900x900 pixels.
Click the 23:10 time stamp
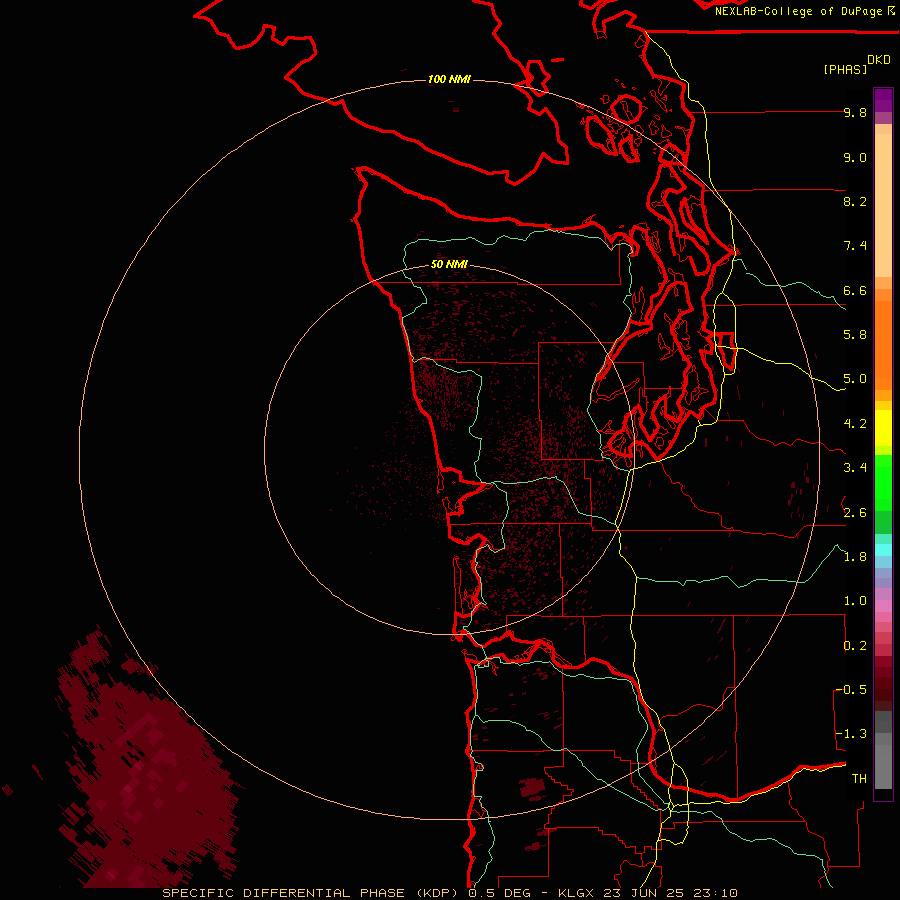tap(715, 893)
